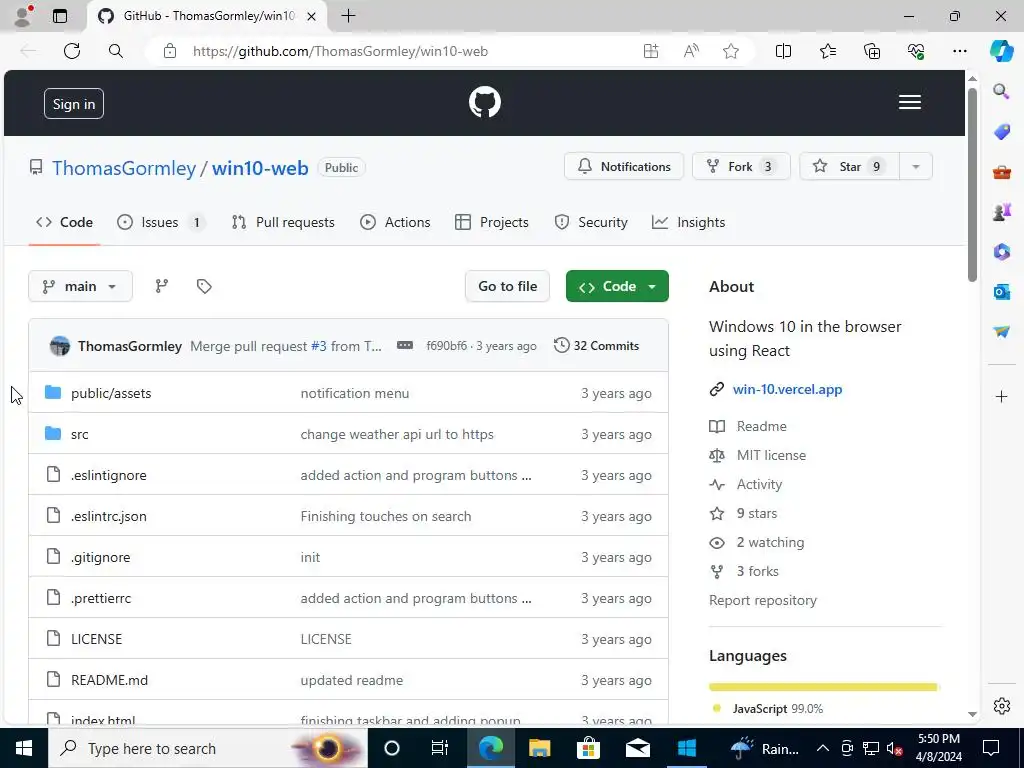Show hidden system tray icons chevron
The height and width of the screenshot is (768, 1024).
click(x=823, y=748)
